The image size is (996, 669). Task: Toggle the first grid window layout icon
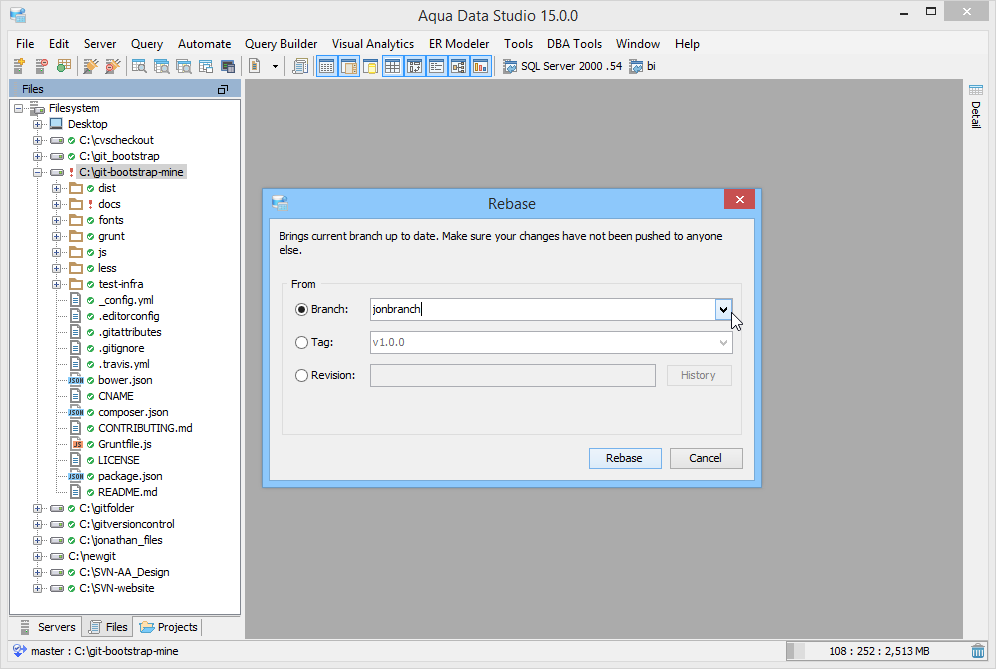[326, 66]
